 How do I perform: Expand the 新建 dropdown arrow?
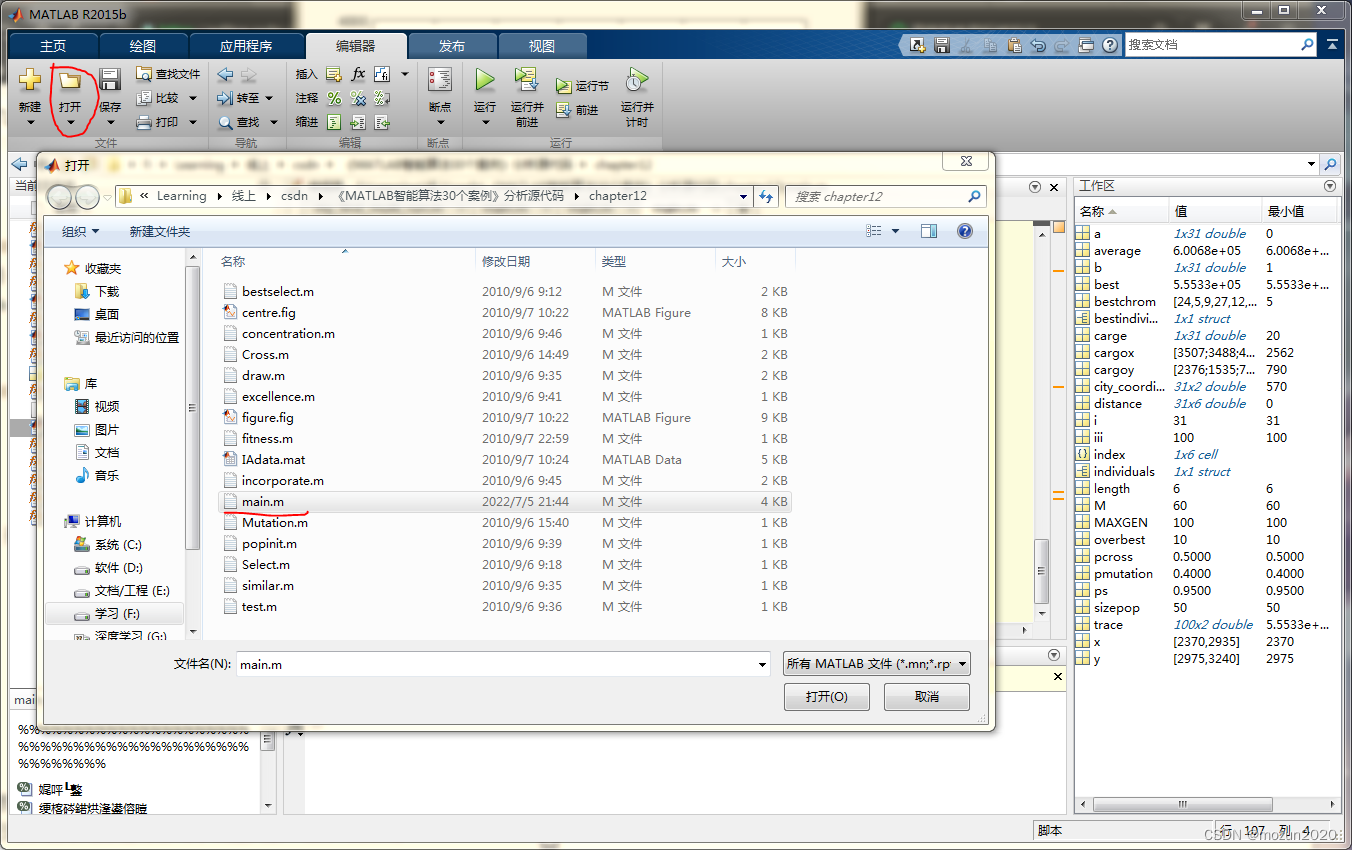[30, 123]
